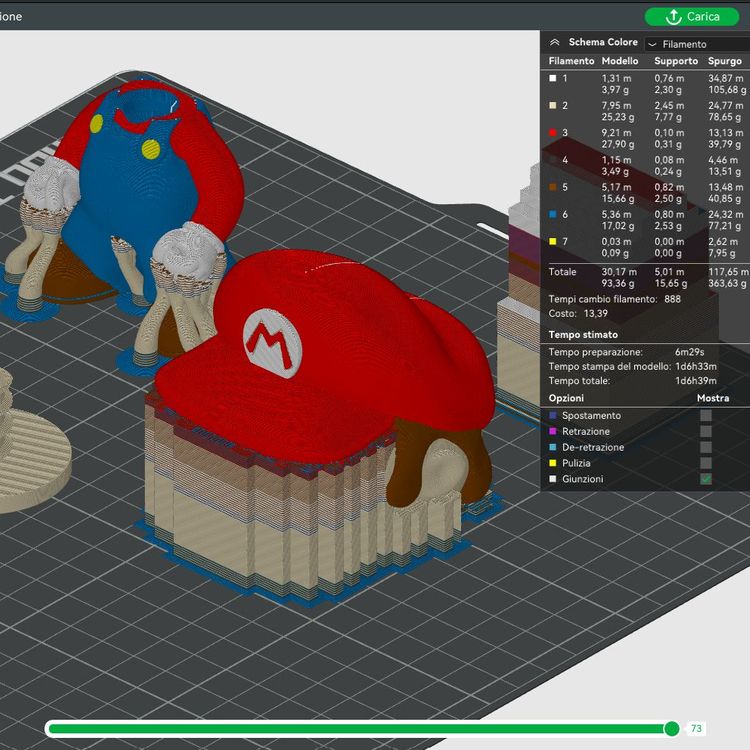Click filament 1 purge value 34,87 m

726,78
